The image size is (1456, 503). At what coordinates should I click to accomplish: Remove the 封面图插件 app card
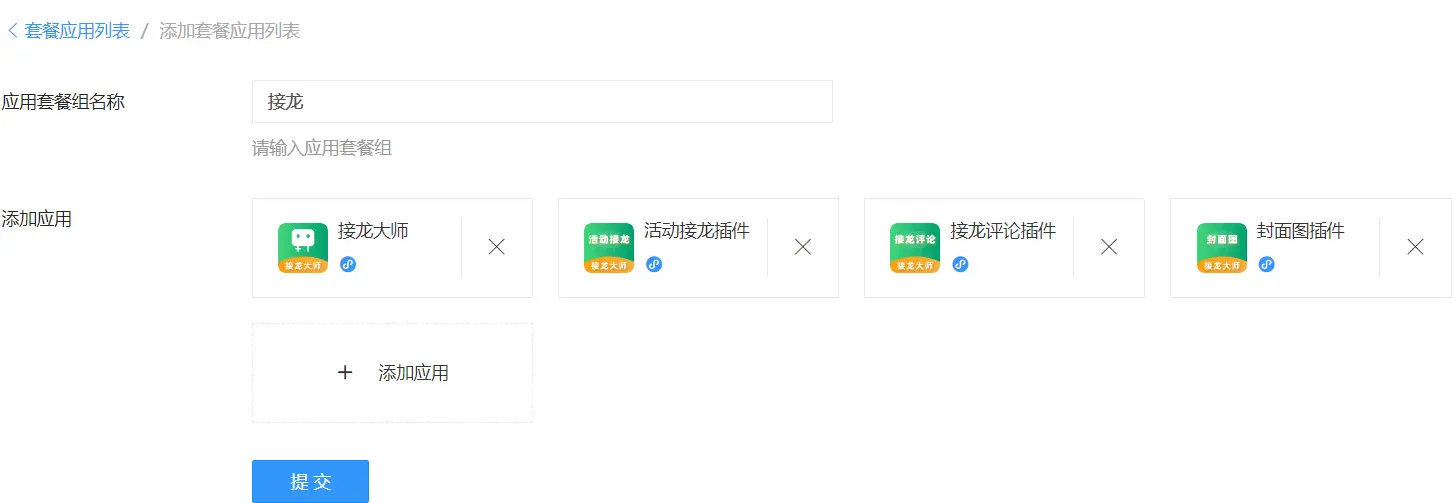coord(1415,247)
